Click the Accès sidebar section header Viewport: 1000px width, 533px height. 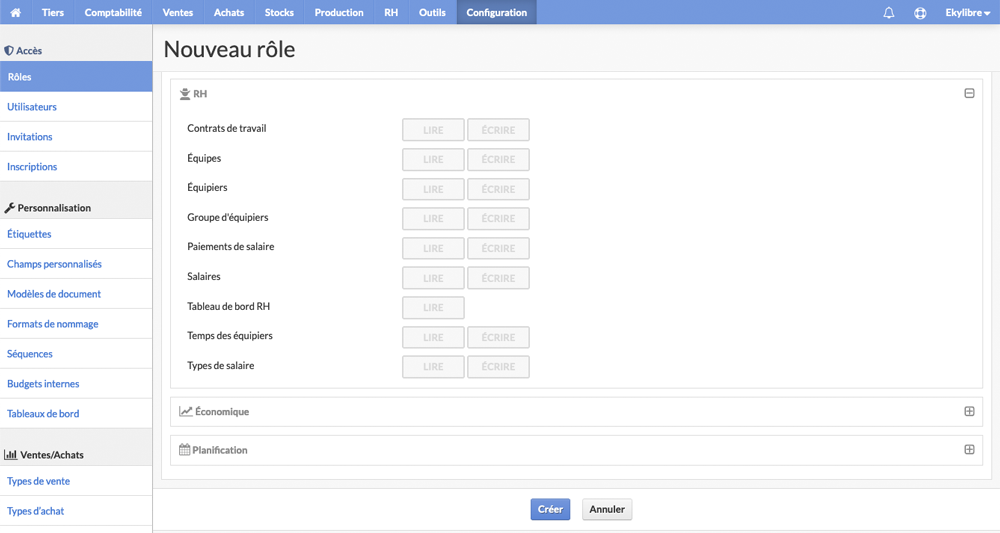tap(23, 50)
